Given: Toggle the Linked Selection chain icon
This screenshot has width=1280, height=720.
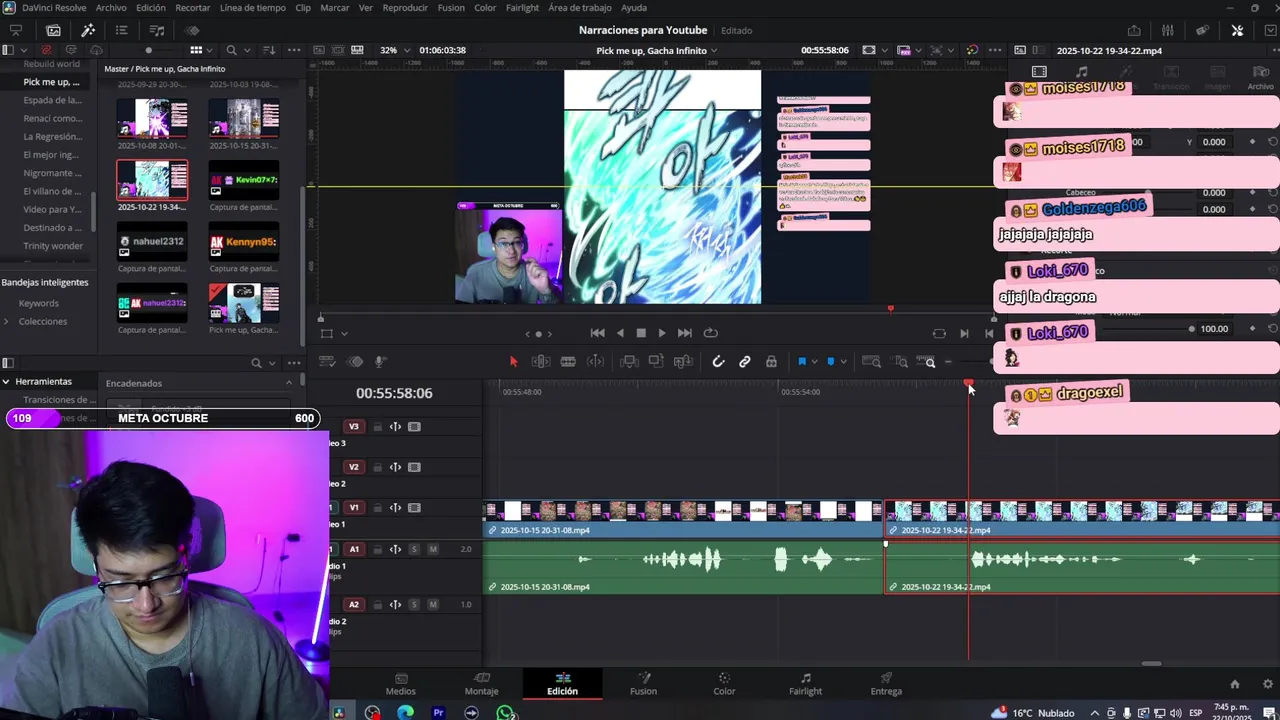Looking at the screenshot, I should click(x=745, y=362).
